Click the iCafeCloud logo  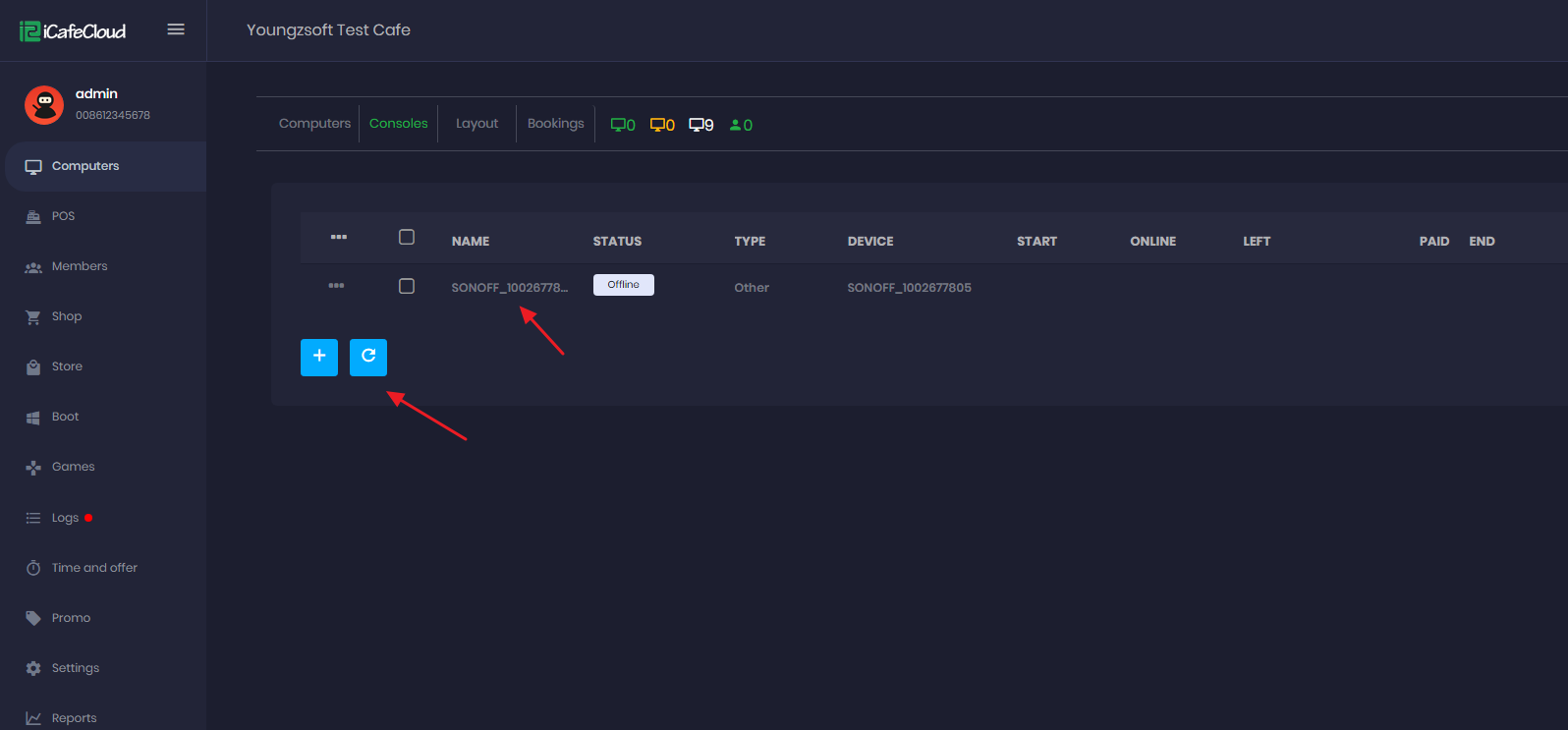pyautogui.click(x=73, y=31)
